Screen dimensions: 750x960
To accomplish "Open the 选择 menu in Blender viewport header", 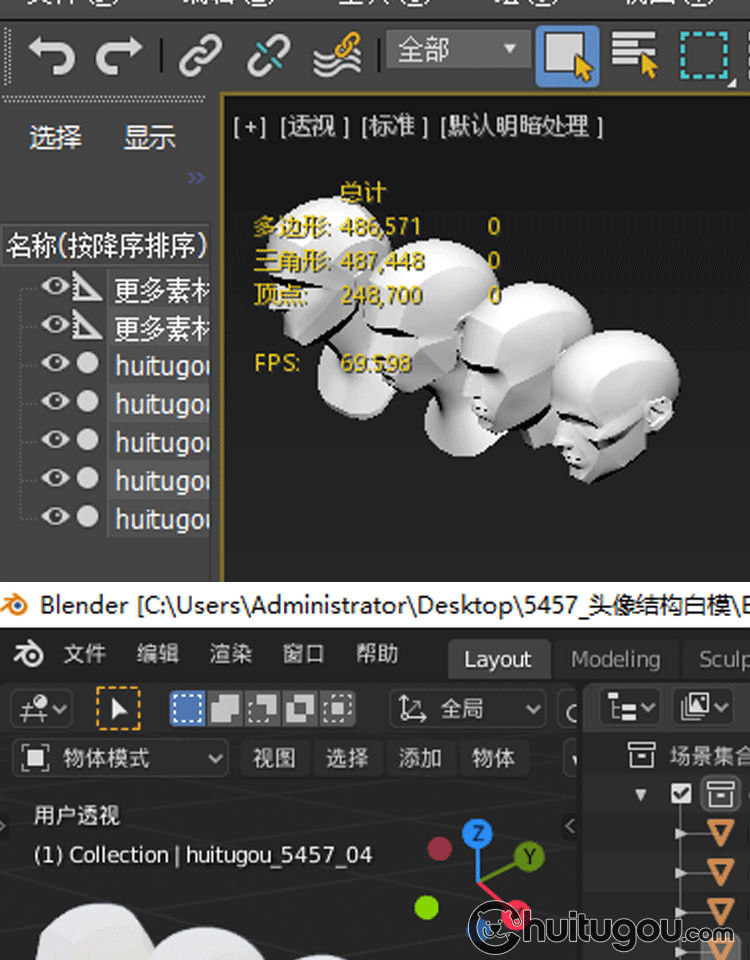I will (347, 758).
